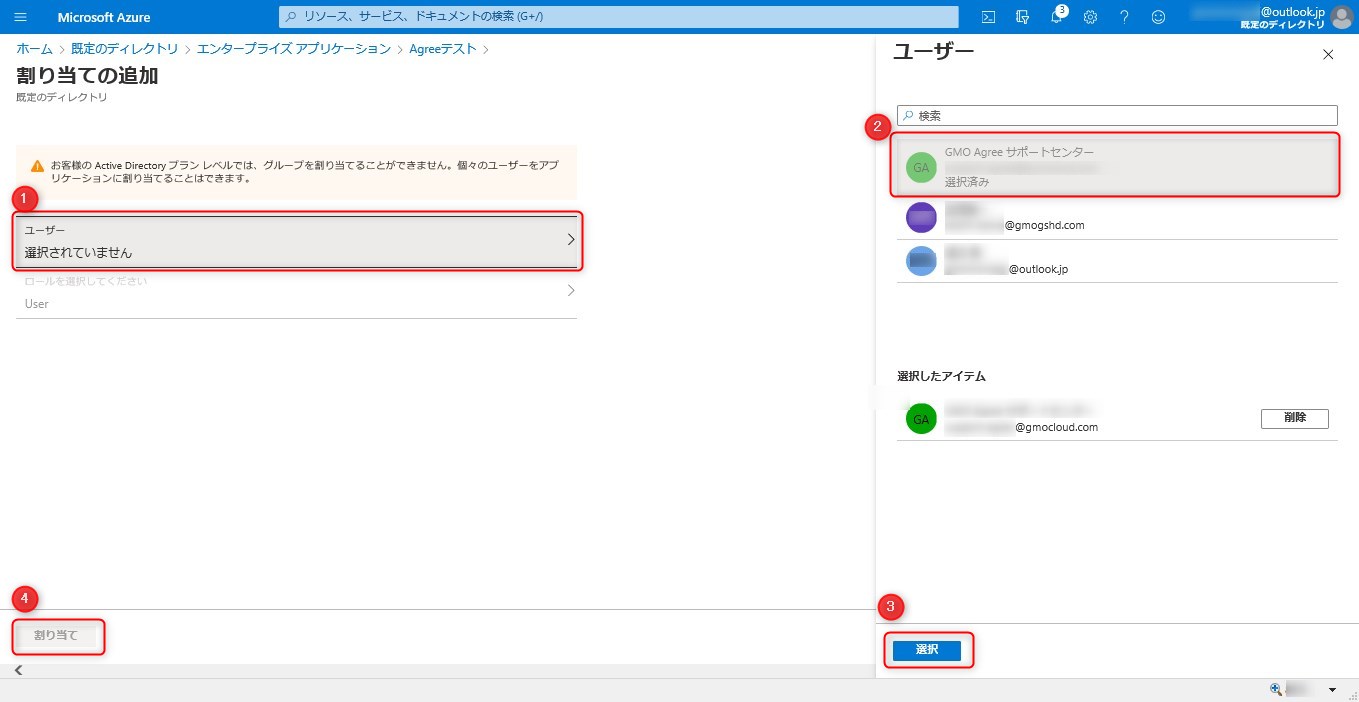This screenshot has height=702, width=1359.
Task: Click the warning triangle icon in the notice
Action: 37,165
